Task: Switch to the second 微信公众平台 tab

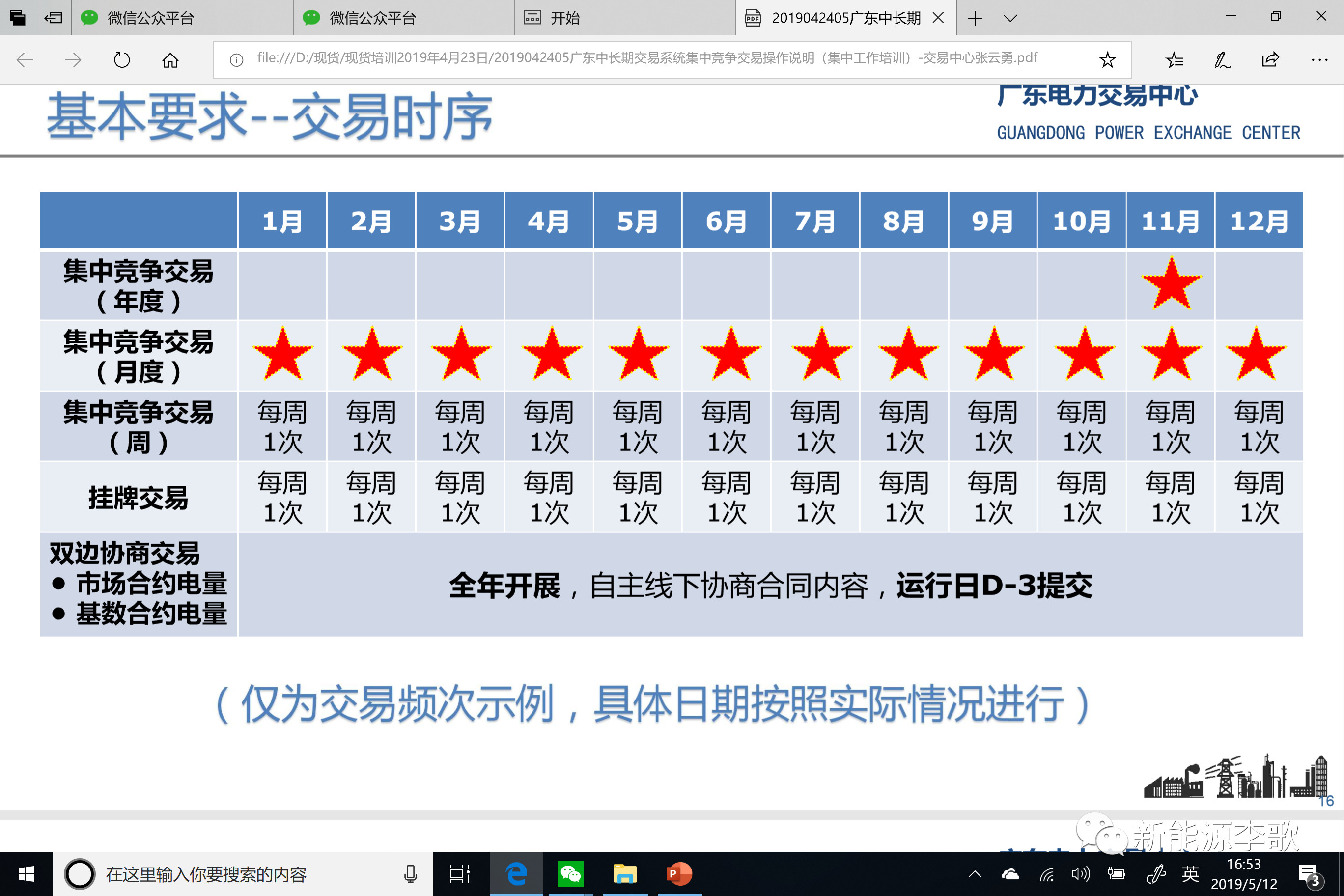Action: pos(403,18)
